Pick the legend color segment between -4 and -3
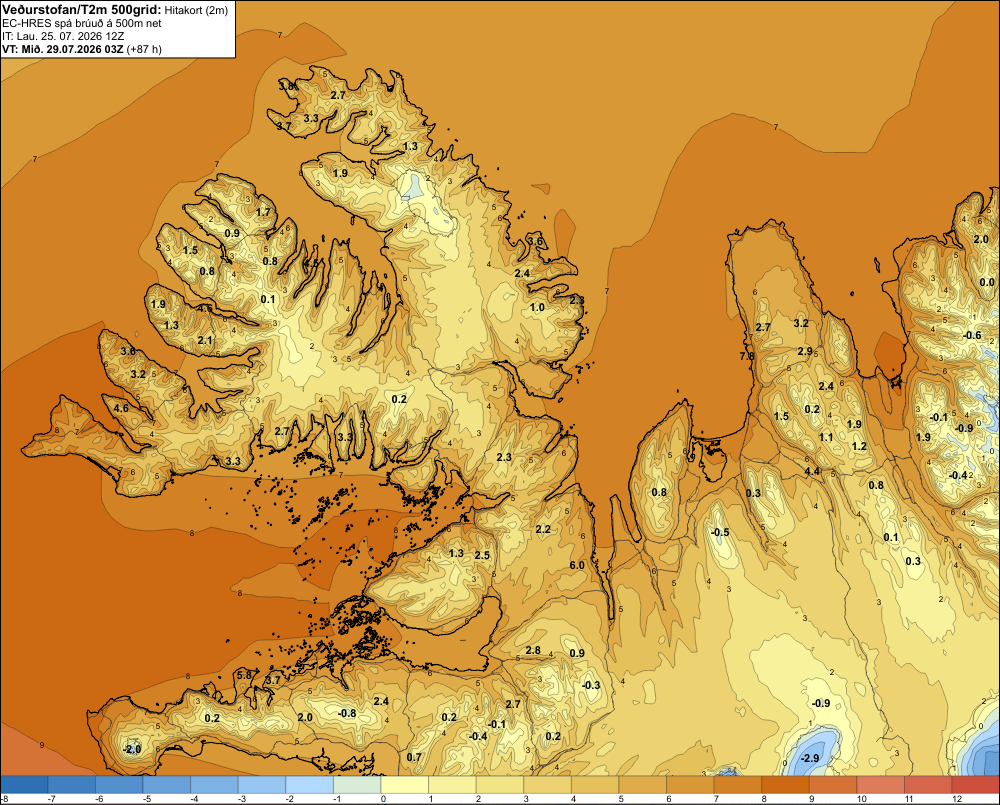This screenshot has width=1000, height=805. [214, 784]
